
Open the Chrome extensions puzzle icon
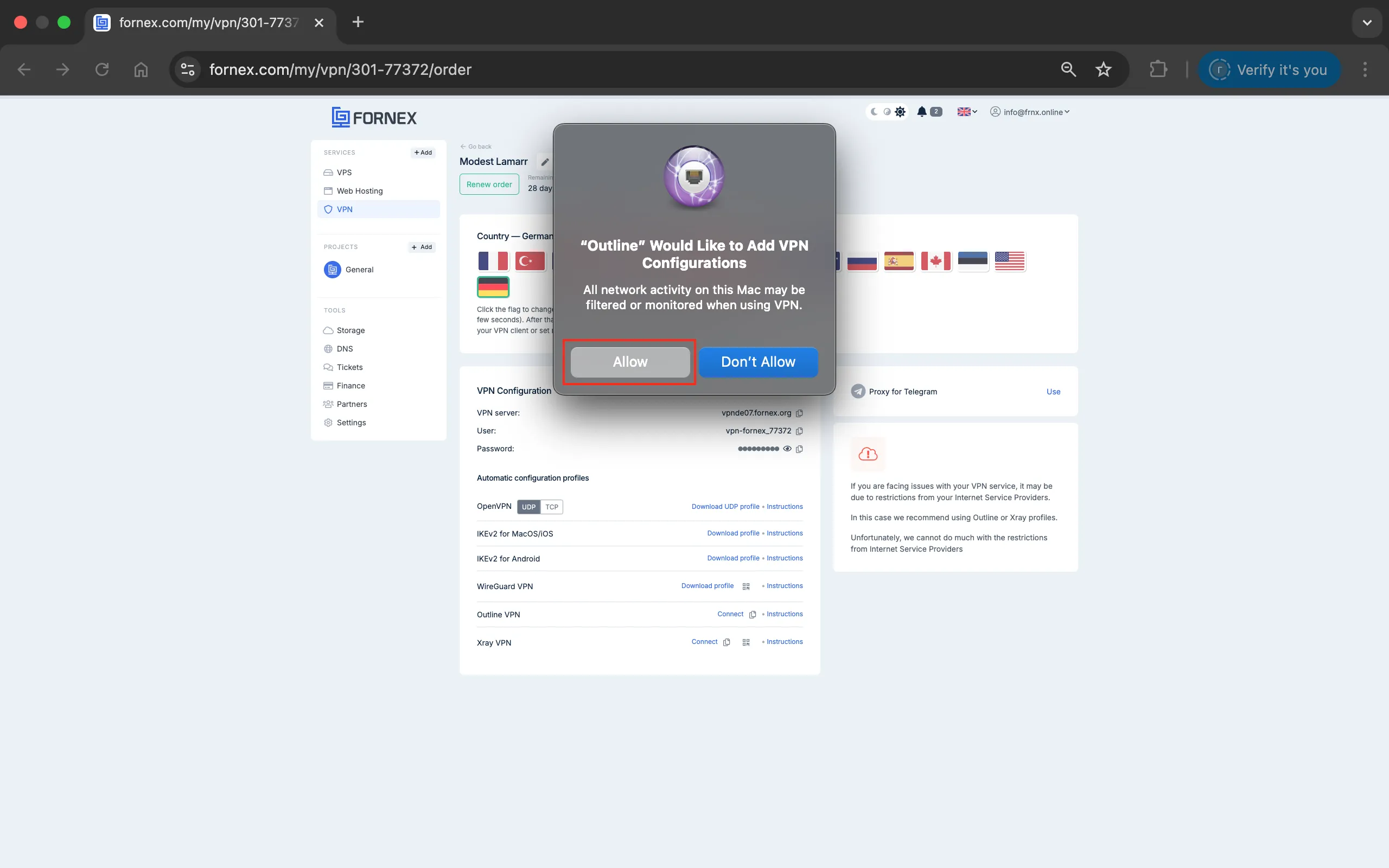1158,69
